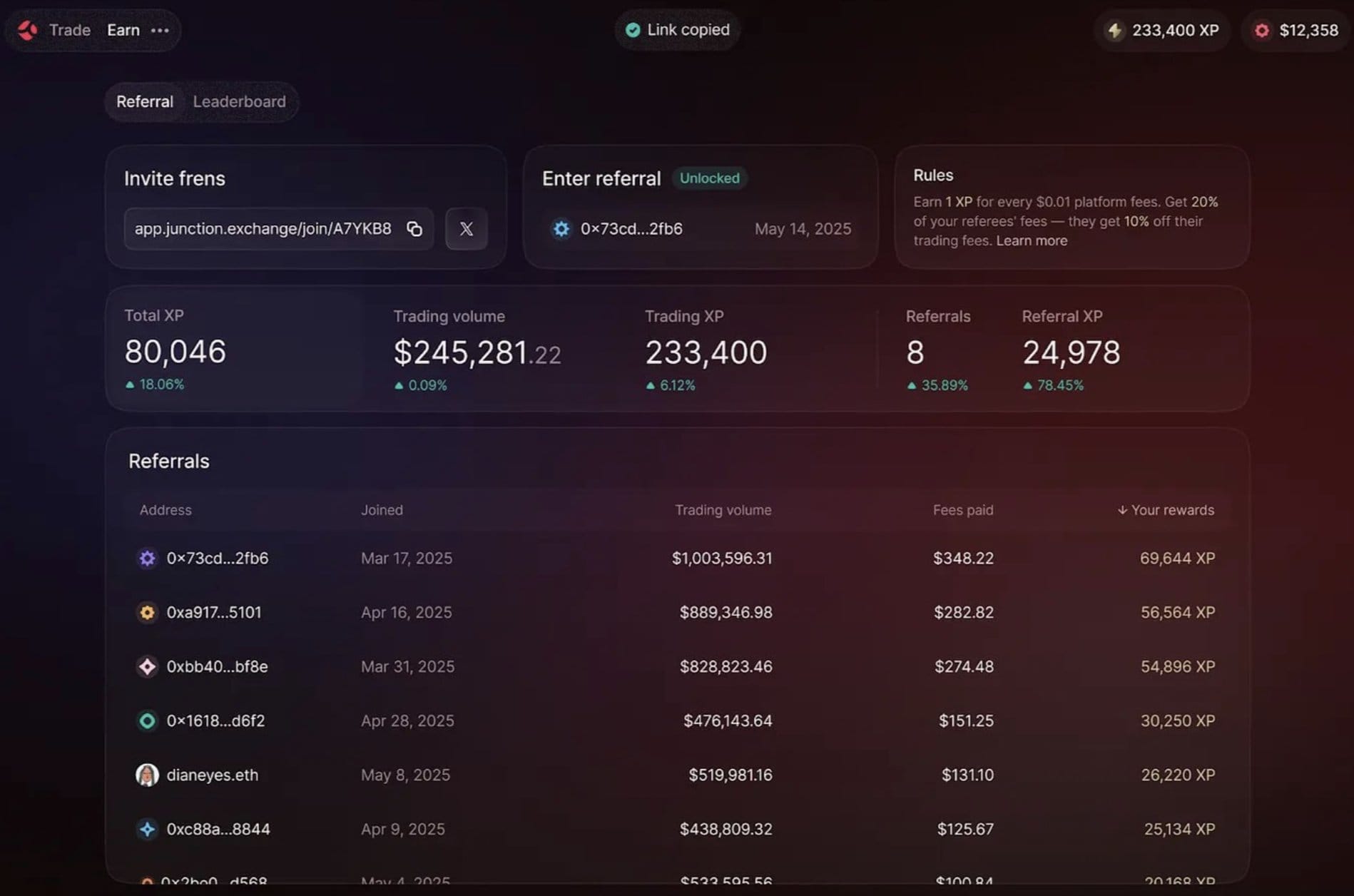The image size is (1354, 896).
Task: Open the $12,358 wallet balance badge
Action: 1298,30
